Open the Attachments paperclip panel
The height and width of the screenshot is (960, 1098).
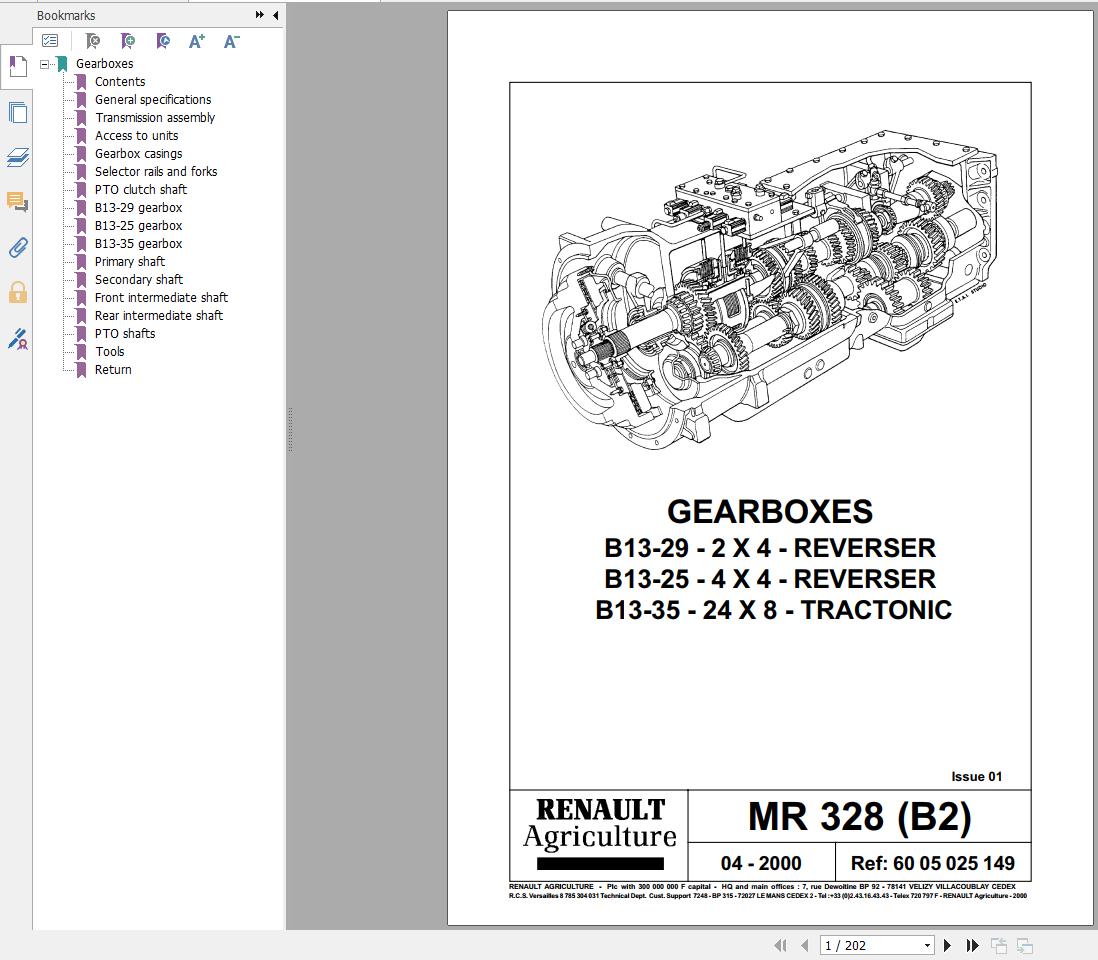coord(17,247)
